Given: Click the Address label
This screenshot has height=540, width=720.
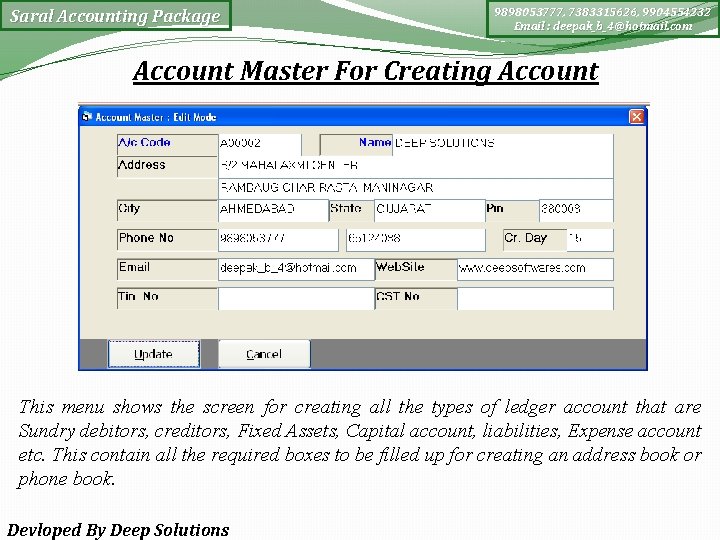Looking at the screenshot, I should click(x=141, y=164).
